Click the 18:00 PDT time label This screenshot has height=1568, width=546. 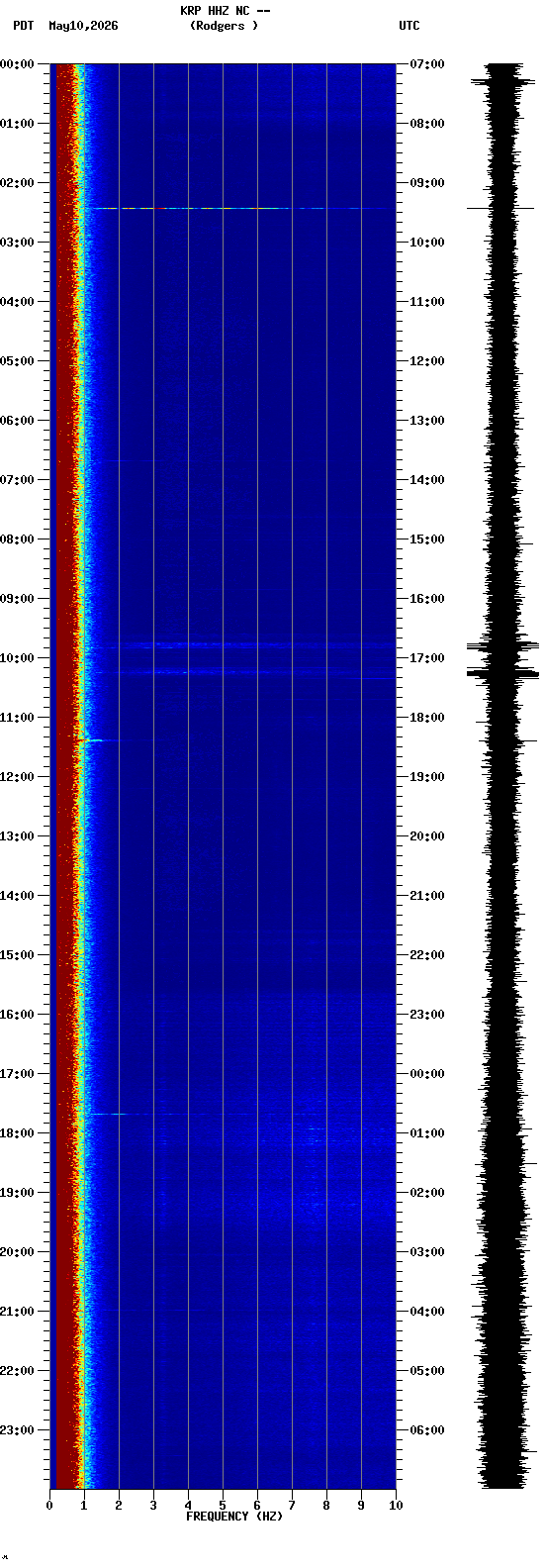coord(17,1133)
